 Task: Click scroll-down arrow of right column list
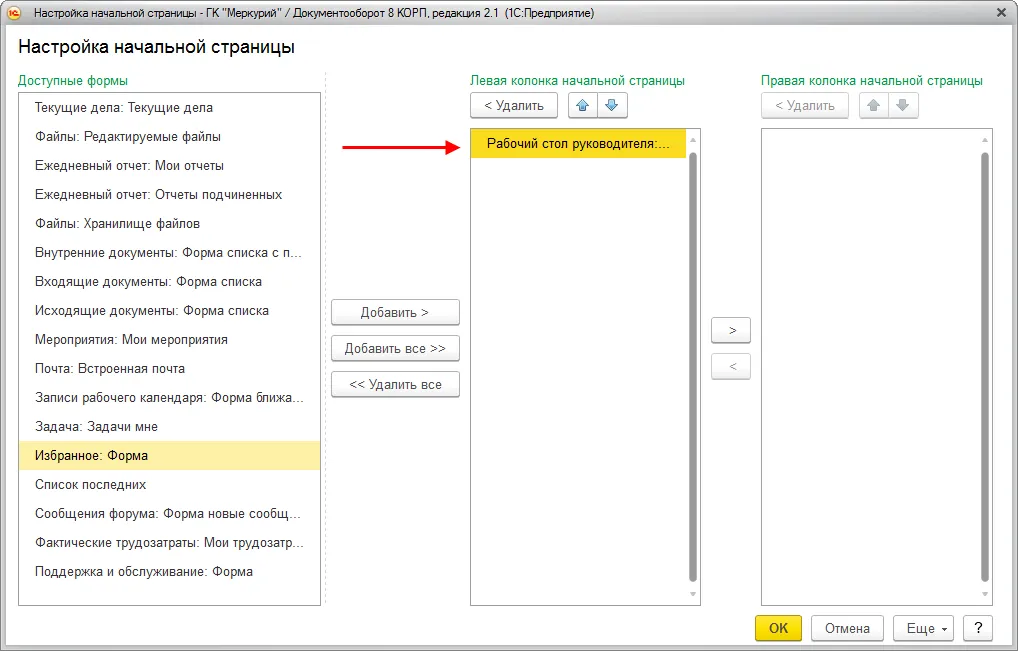(x=985, y=594)
